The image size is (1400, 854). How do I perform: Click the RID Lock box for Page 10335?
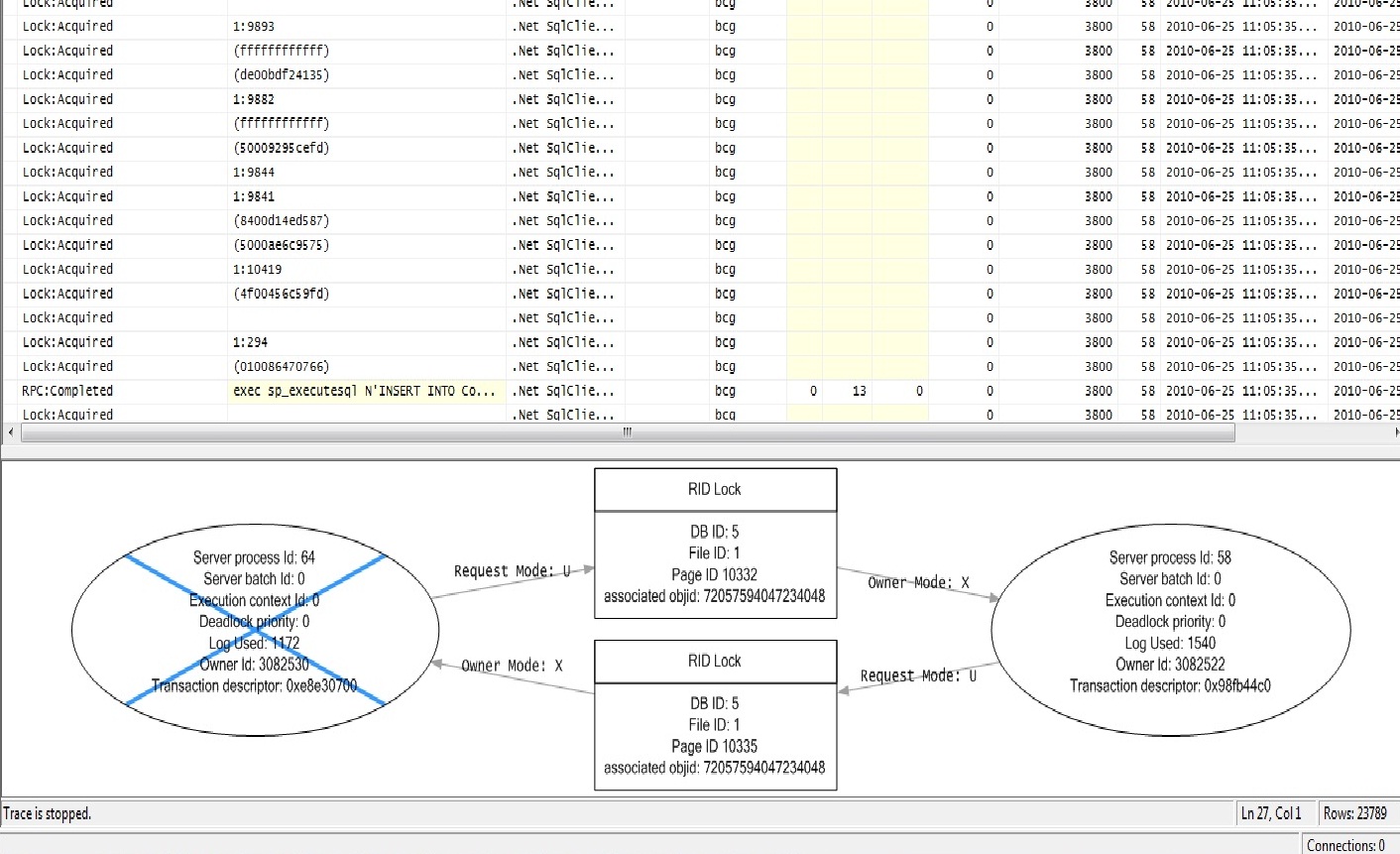click(x=715, y=715)
